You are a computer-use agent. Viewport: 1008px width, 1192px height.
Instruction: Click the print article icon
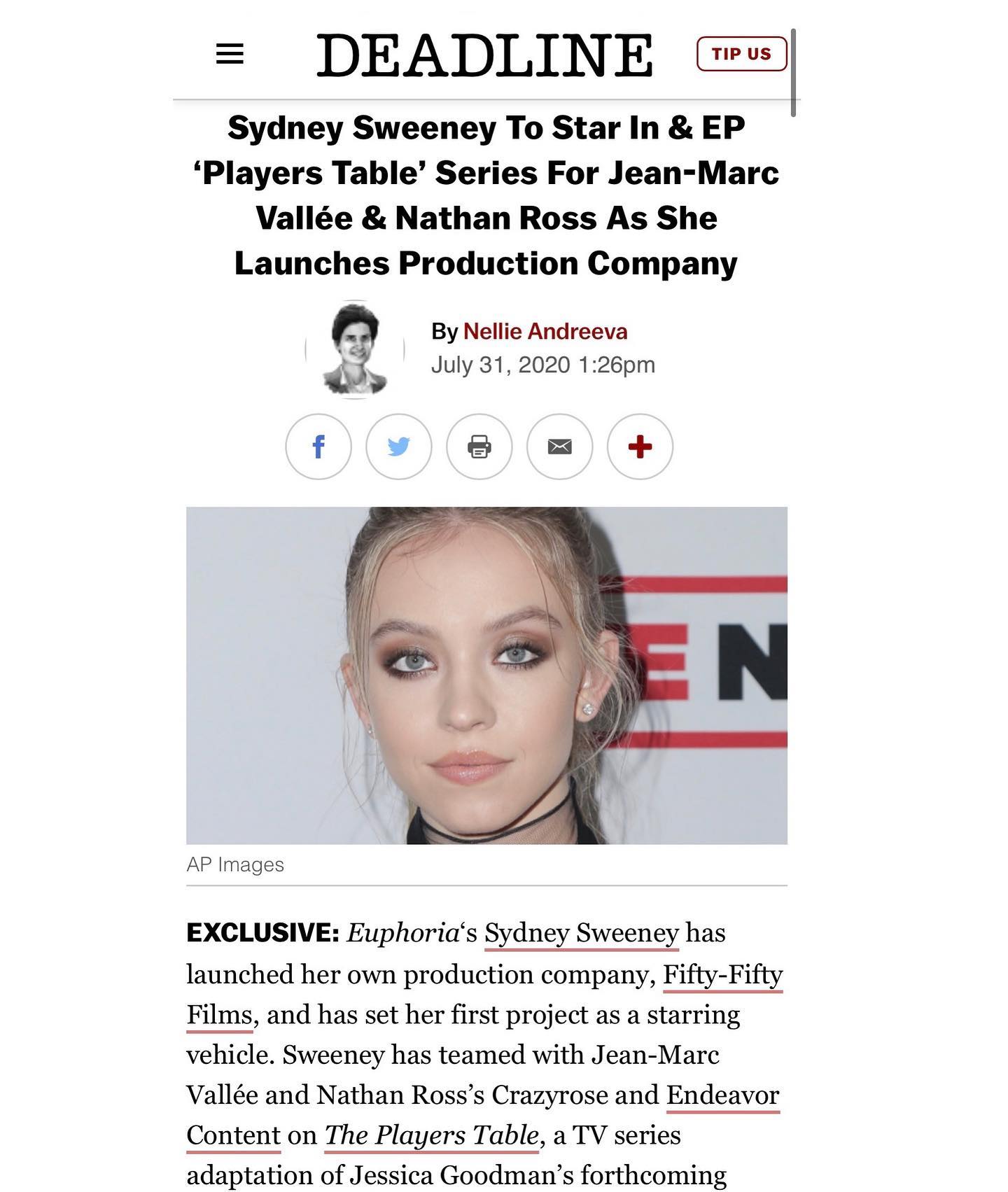click(x=480, y=447)
